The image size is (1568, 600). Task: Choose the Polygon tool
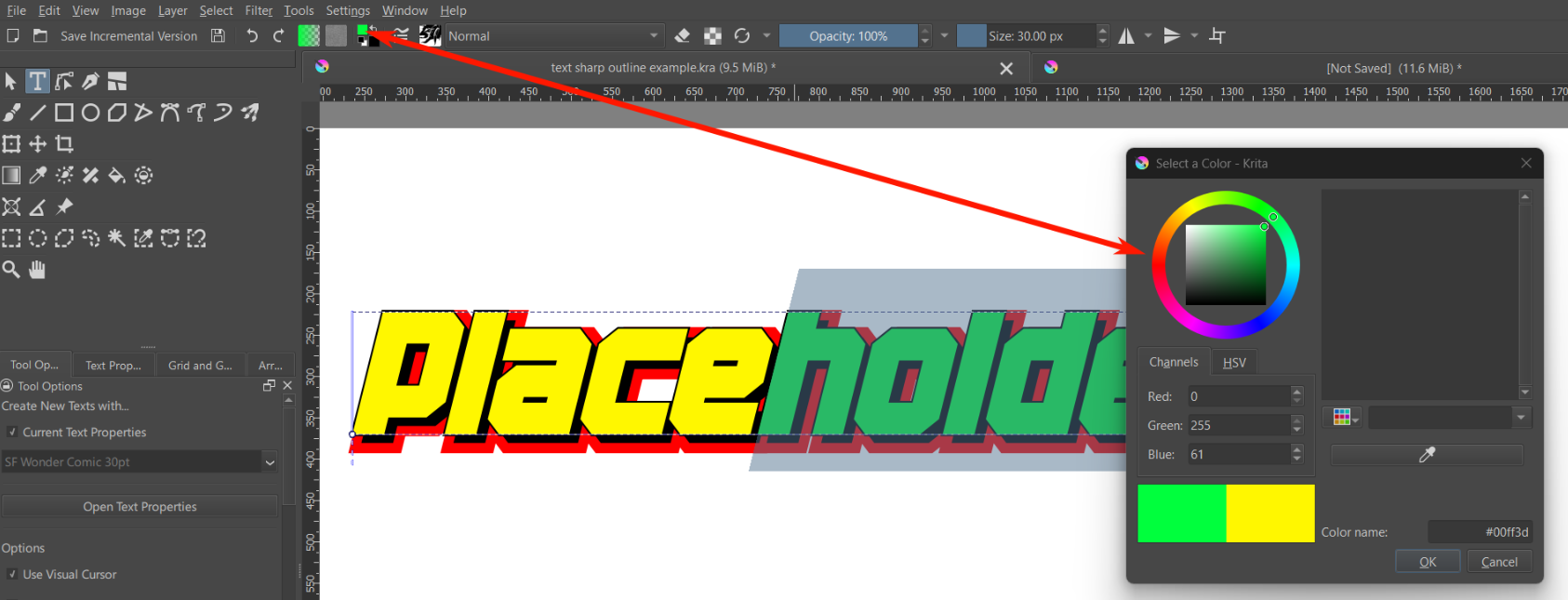(x=116, y=113)
